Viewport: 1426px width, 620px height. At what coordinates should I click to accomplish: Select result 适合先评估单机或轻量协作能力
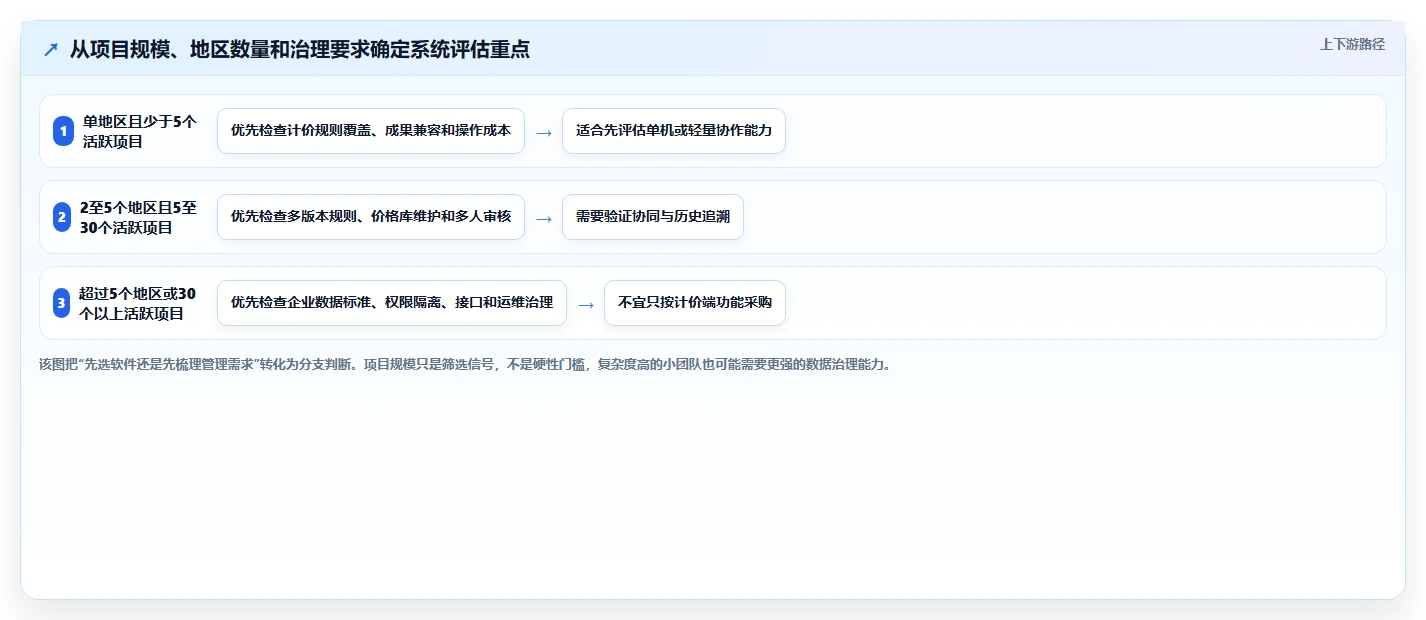(x=674, y=131)
